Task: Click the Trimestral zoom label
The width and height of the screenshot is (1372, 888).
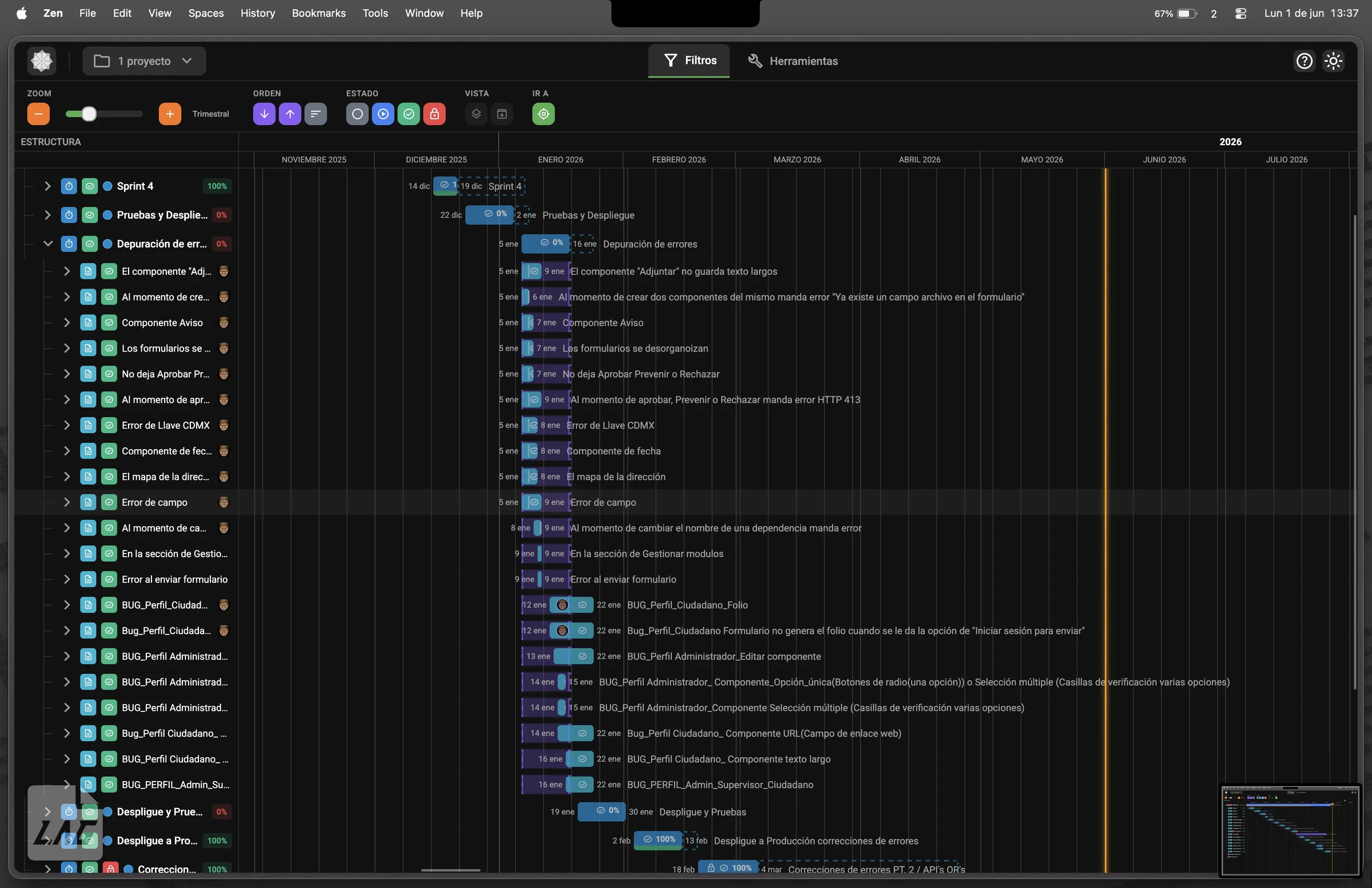Action: pos(210,114)
